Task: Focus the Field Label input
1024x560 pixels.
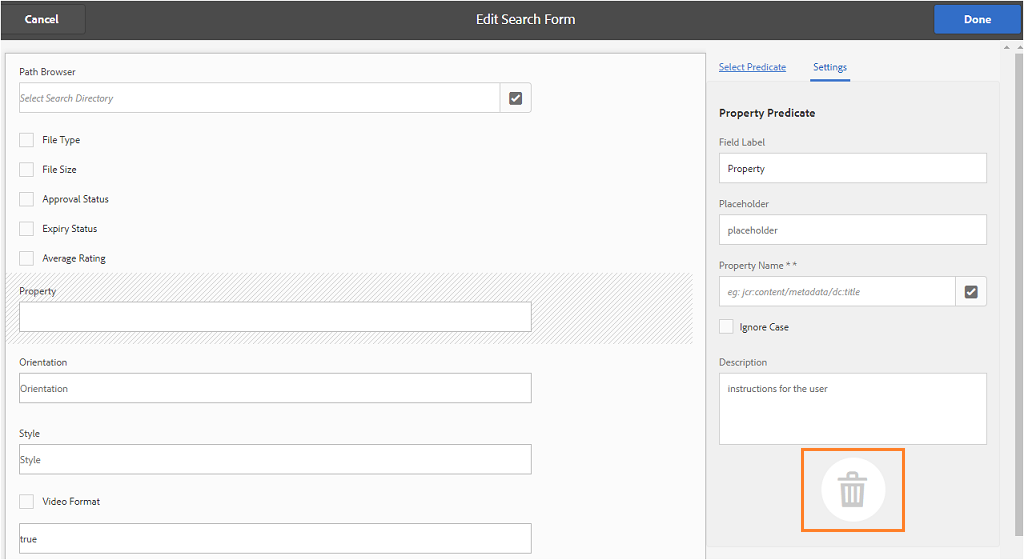Action: point(852,168)
